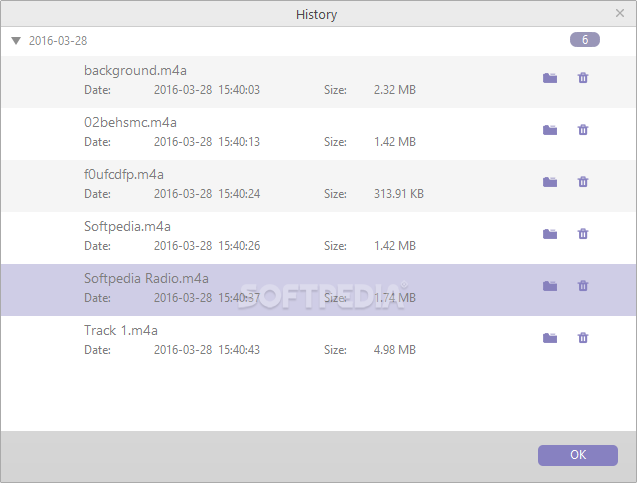637x483 pixels.
Task: Click the 1.74 MB size value
Action: point(394,298)
